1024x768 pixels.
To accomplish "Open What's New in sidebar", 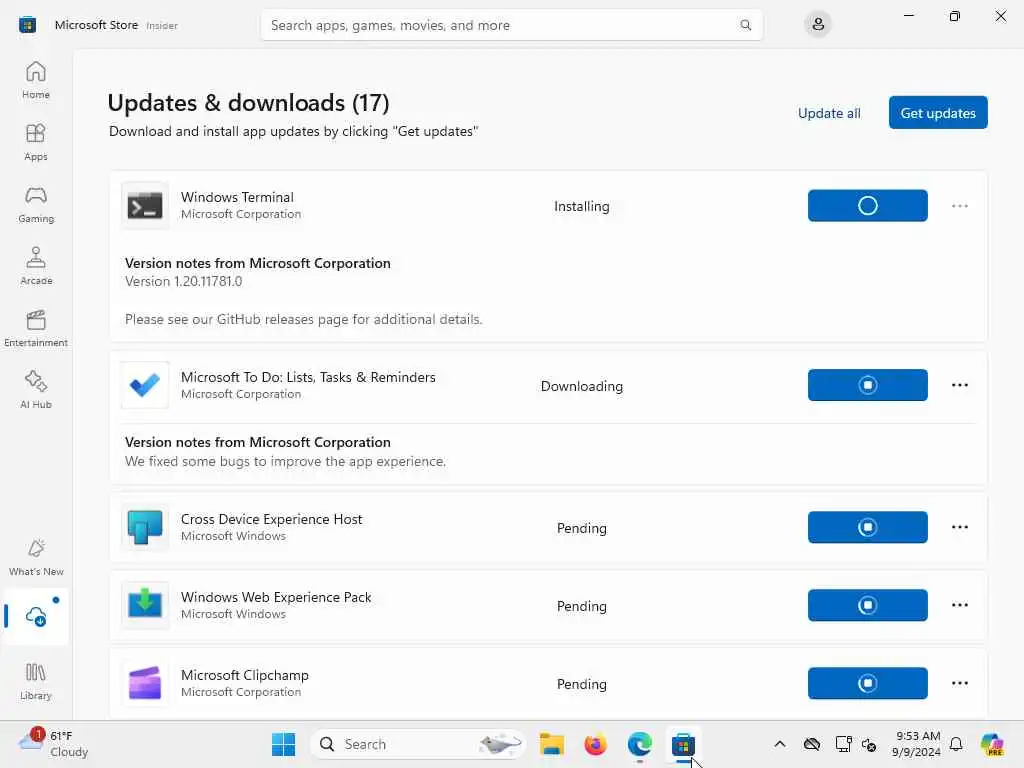I will [x=36, y=557].
